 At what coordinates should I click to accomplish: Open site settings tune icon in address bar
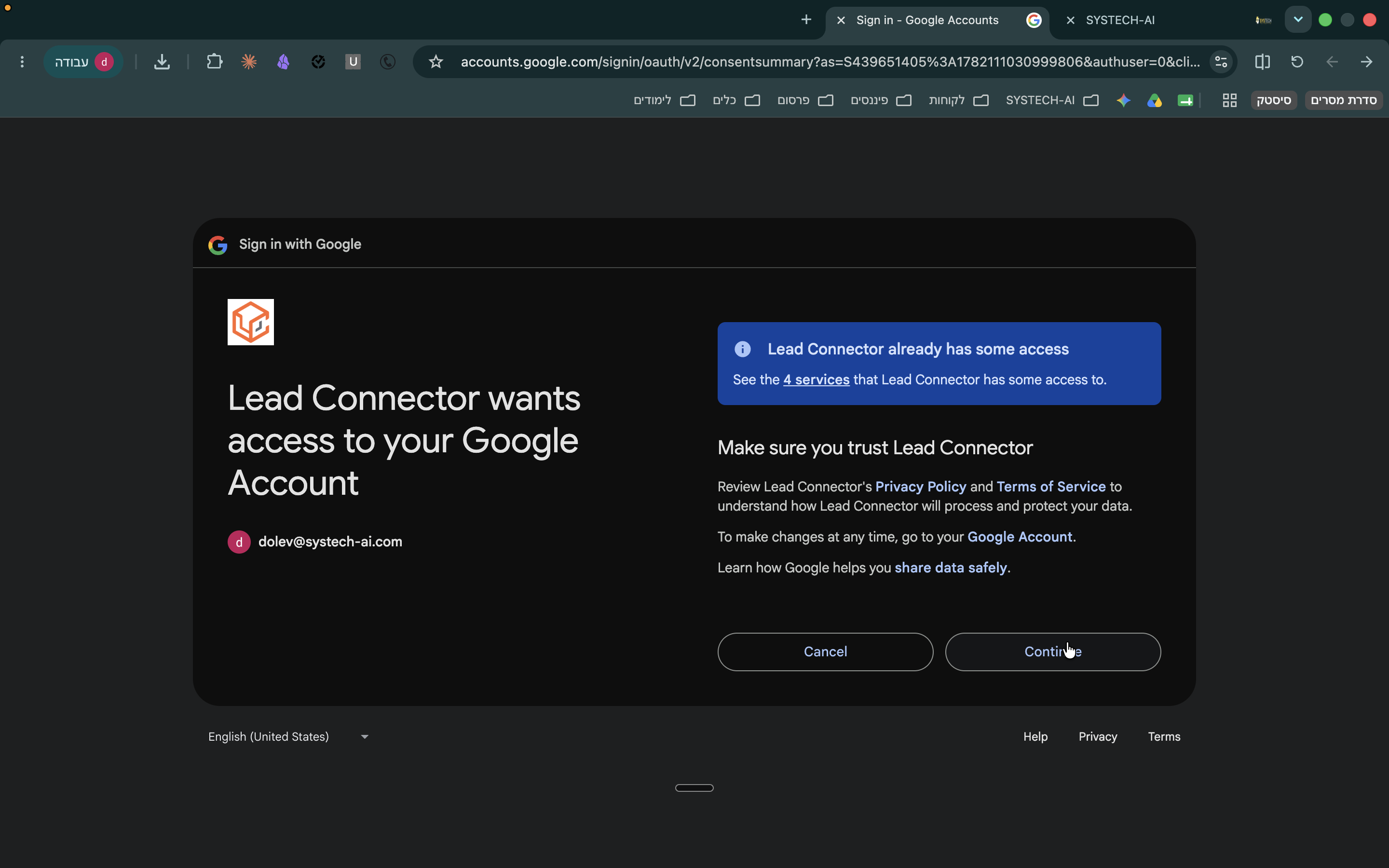click(x=1221, y=61)
